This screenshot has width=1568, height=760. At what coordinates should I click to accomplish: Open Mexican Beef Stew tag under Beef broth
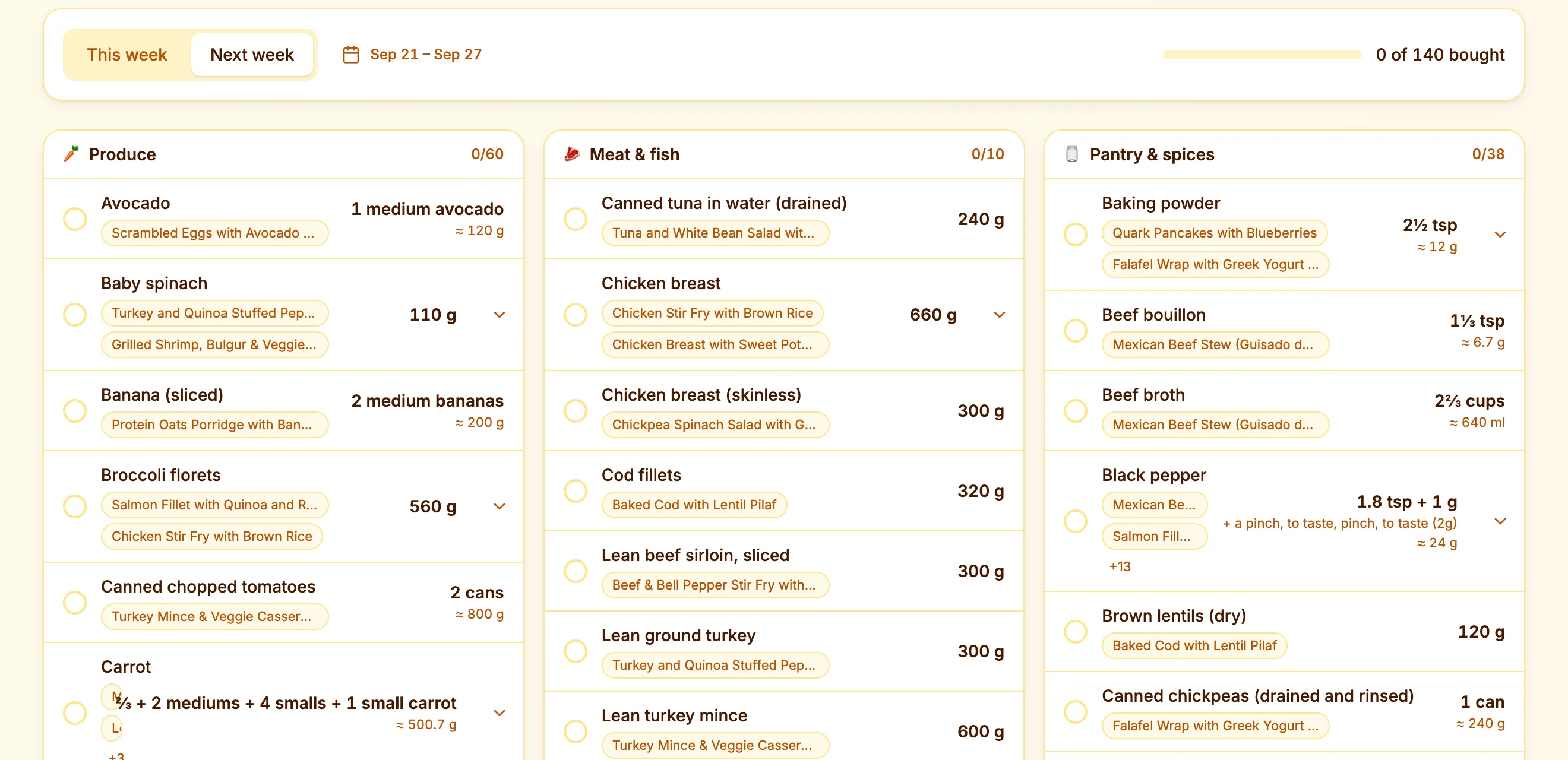(x=1215, y=425)
